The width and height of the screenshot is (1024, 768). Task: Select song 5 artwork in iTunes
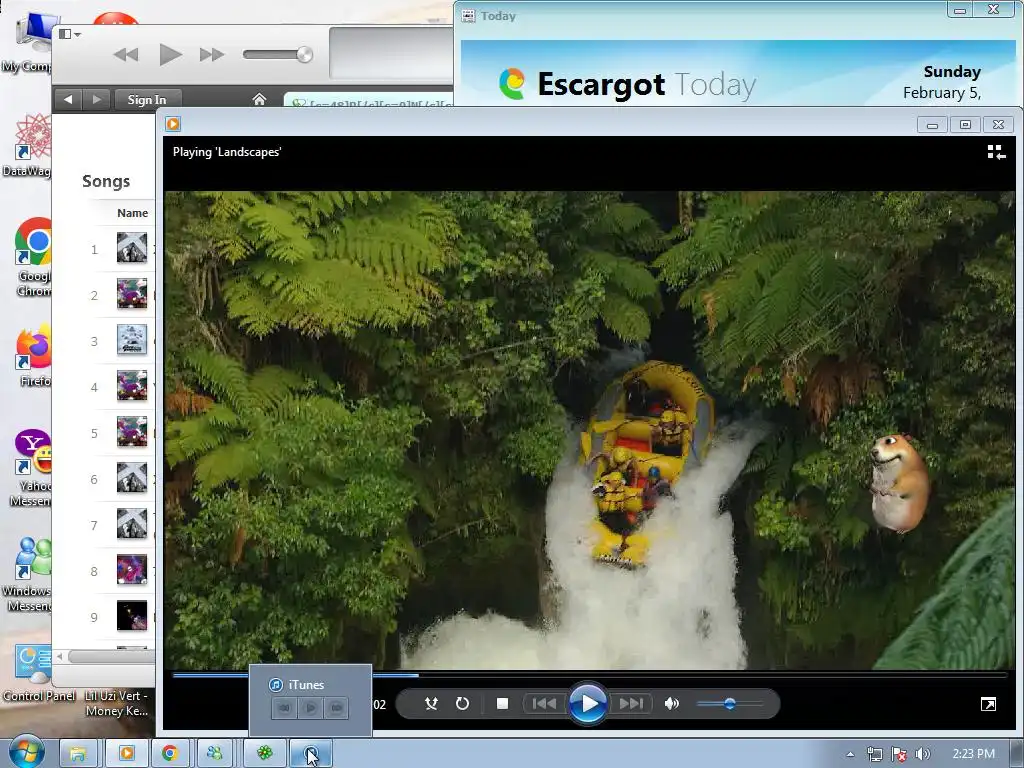coord(132,432)
